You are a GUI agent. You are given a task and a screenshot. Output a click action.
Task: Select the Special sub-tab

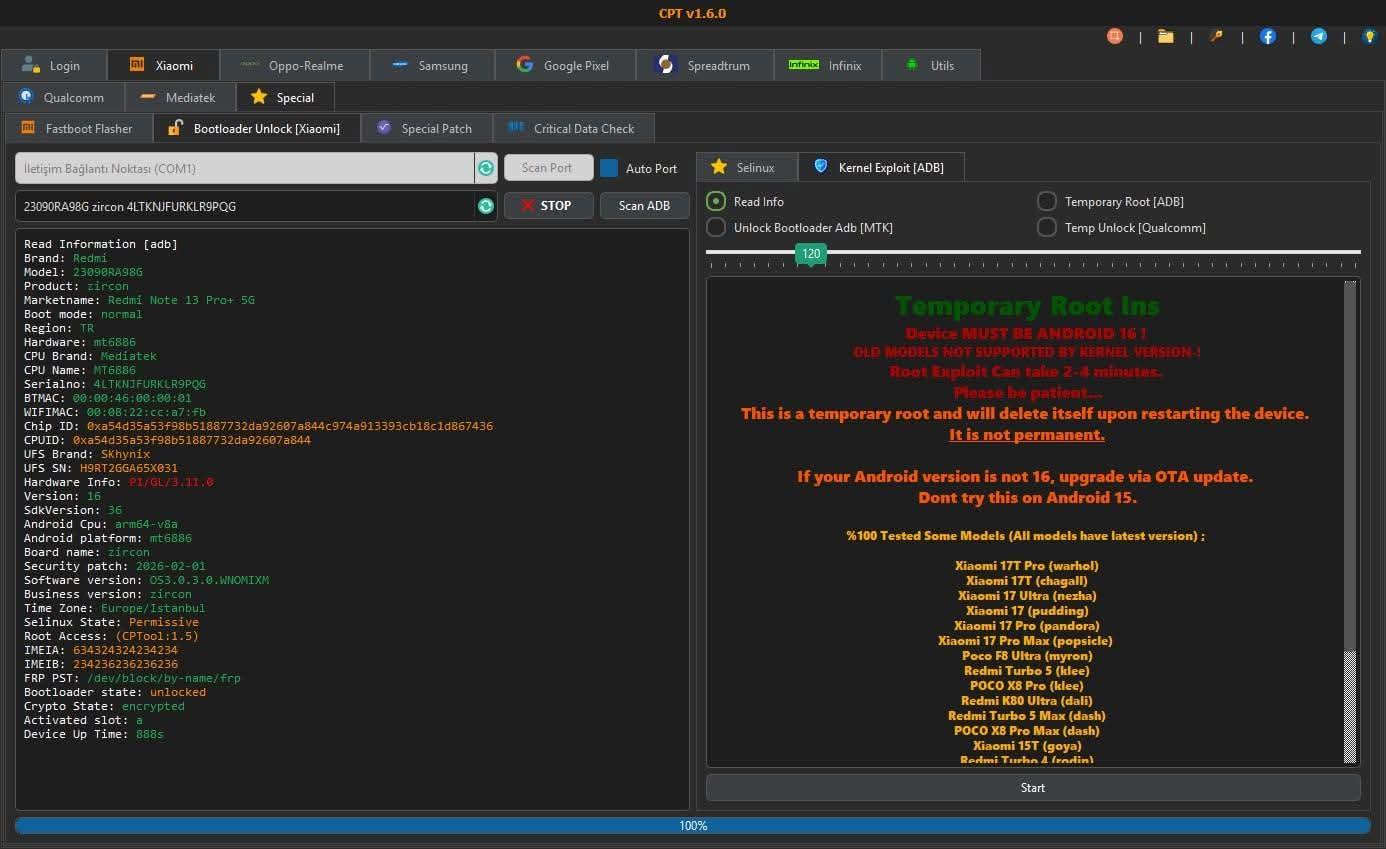pyautogui.click(x=285, y=97)
